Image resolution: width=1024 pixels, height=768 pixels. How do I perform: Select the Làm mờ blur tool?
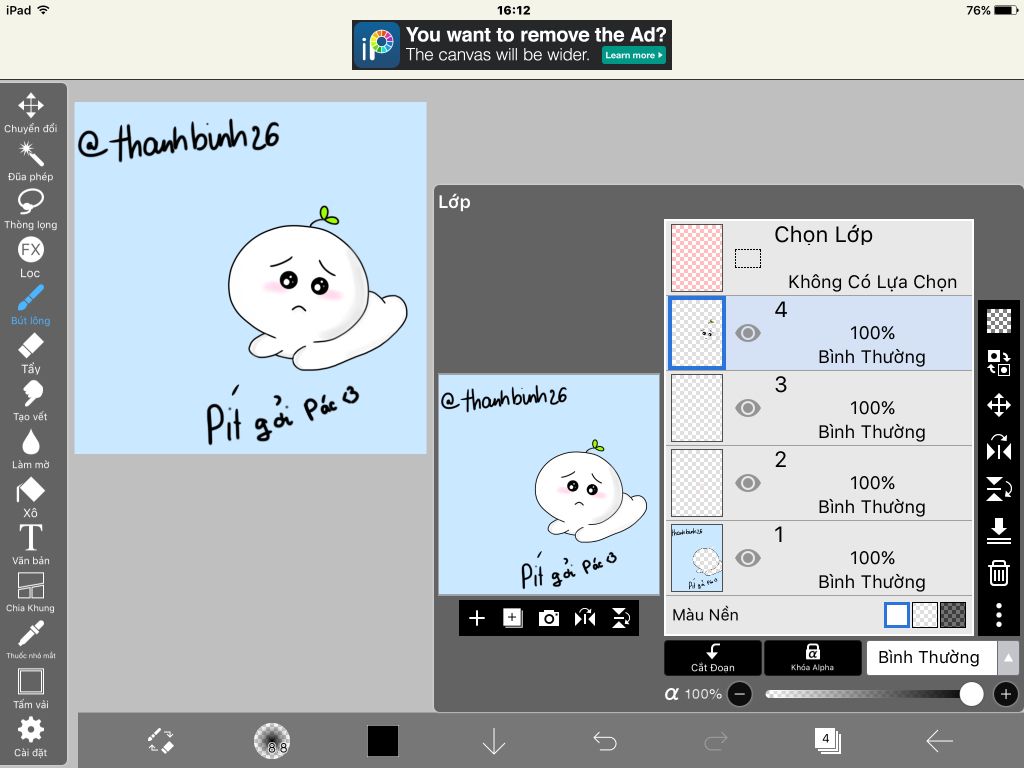coord(31,449)
